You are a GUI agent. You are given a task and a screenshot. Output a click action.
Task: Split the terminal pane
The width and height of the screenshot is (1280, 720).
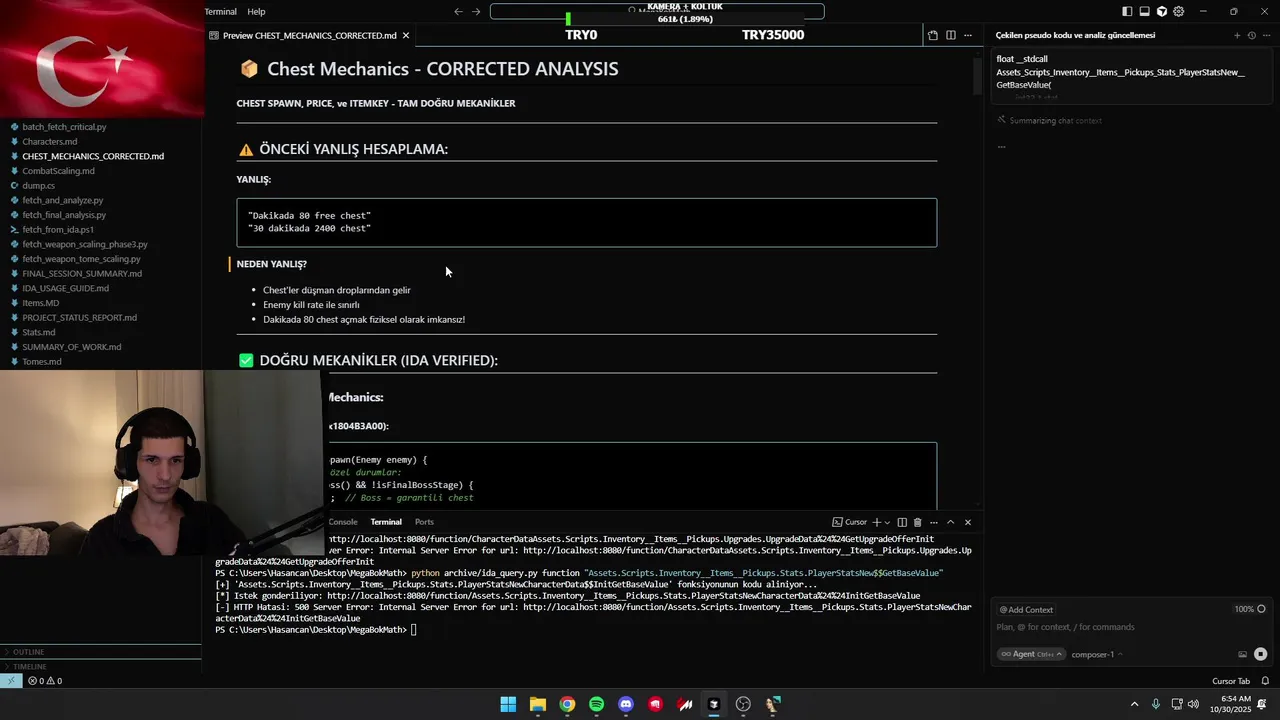click(902, 522)
